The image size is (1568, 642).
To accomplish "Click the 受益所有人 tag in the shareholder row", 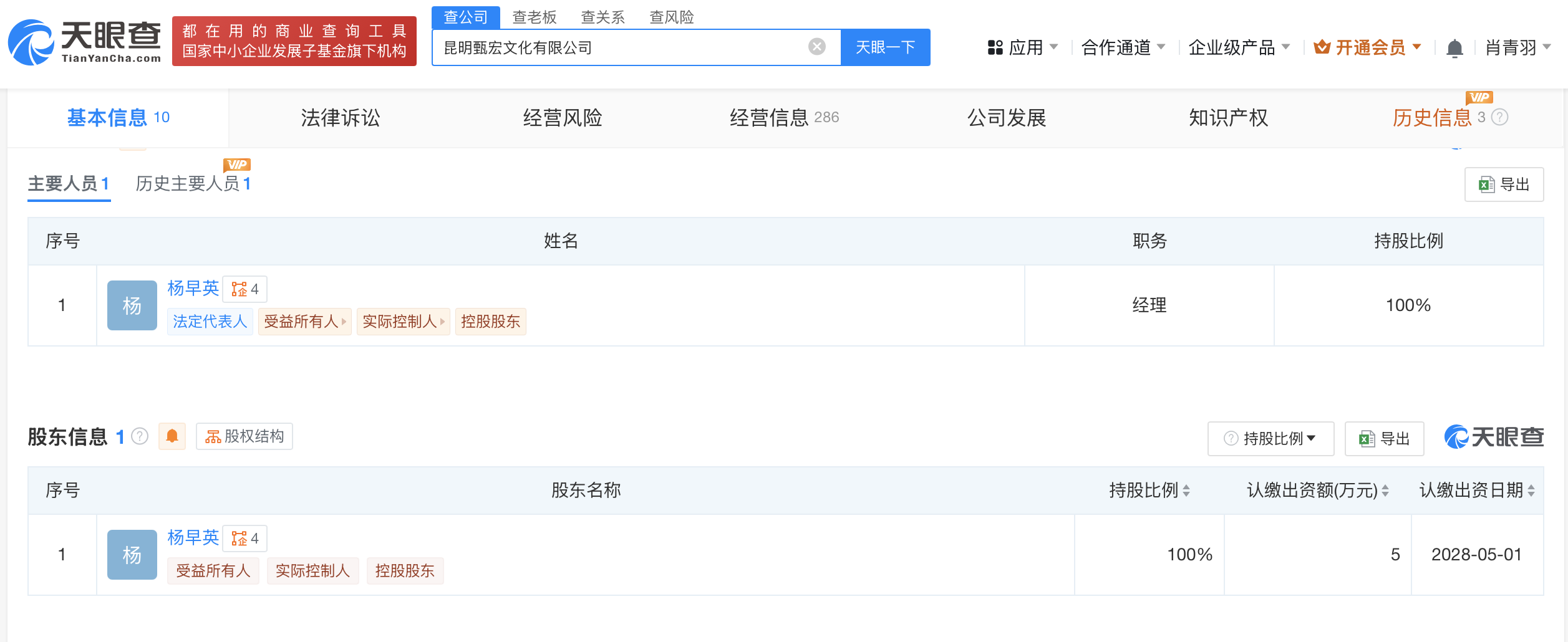I will (x=213, y=571).
